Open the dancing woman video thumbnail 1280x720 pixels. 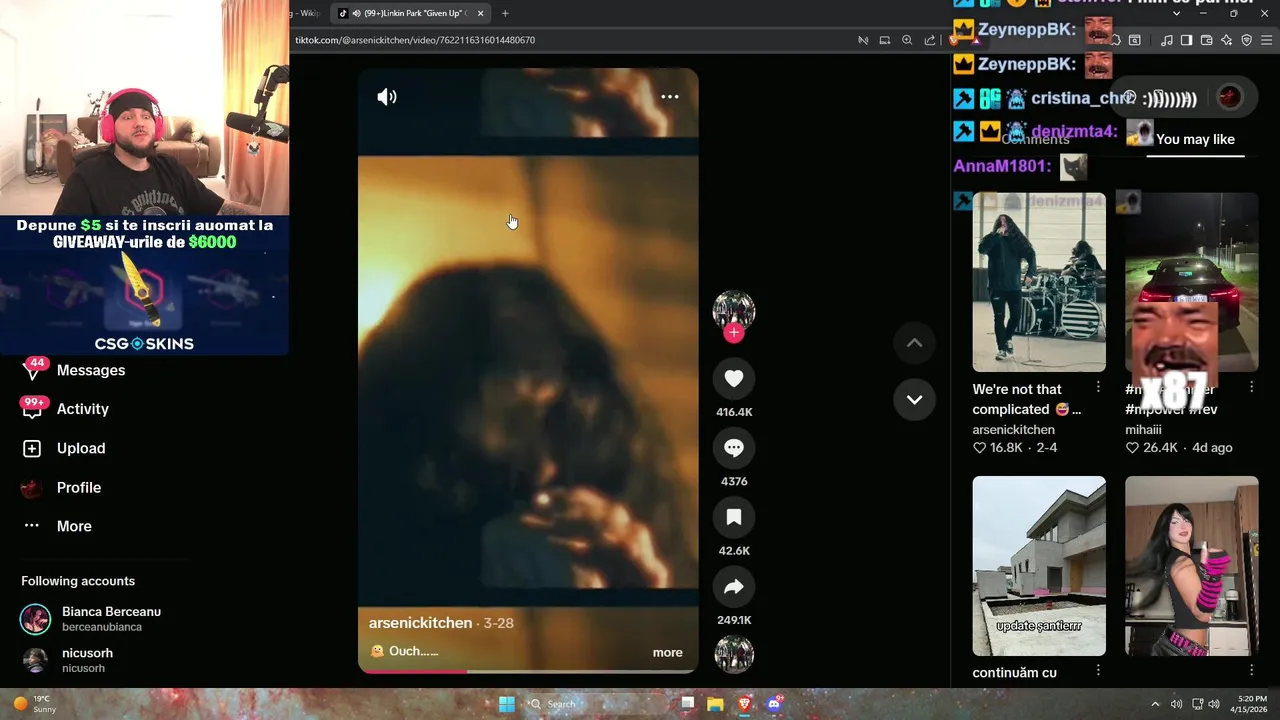point(1192,566)
